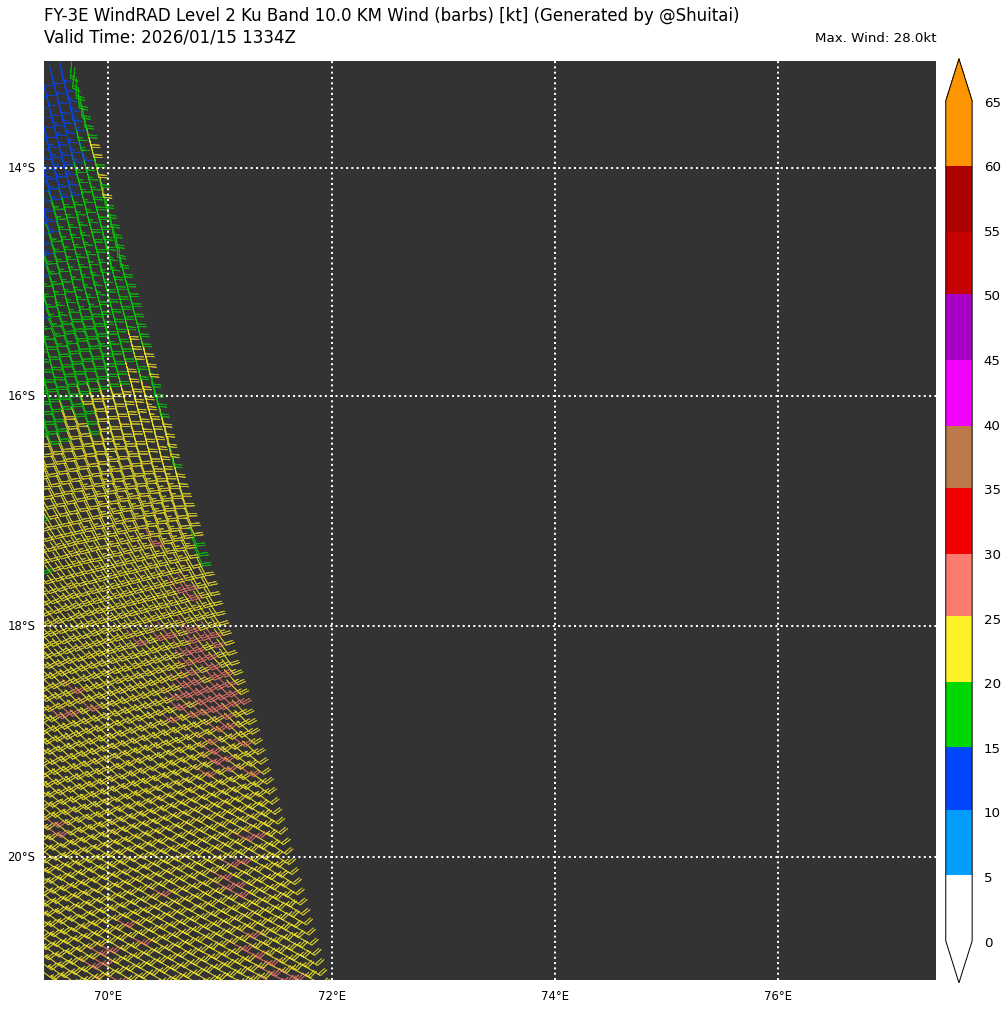Click the 76°E longitude axis label
The image size is (1008, 1009).
778,996
